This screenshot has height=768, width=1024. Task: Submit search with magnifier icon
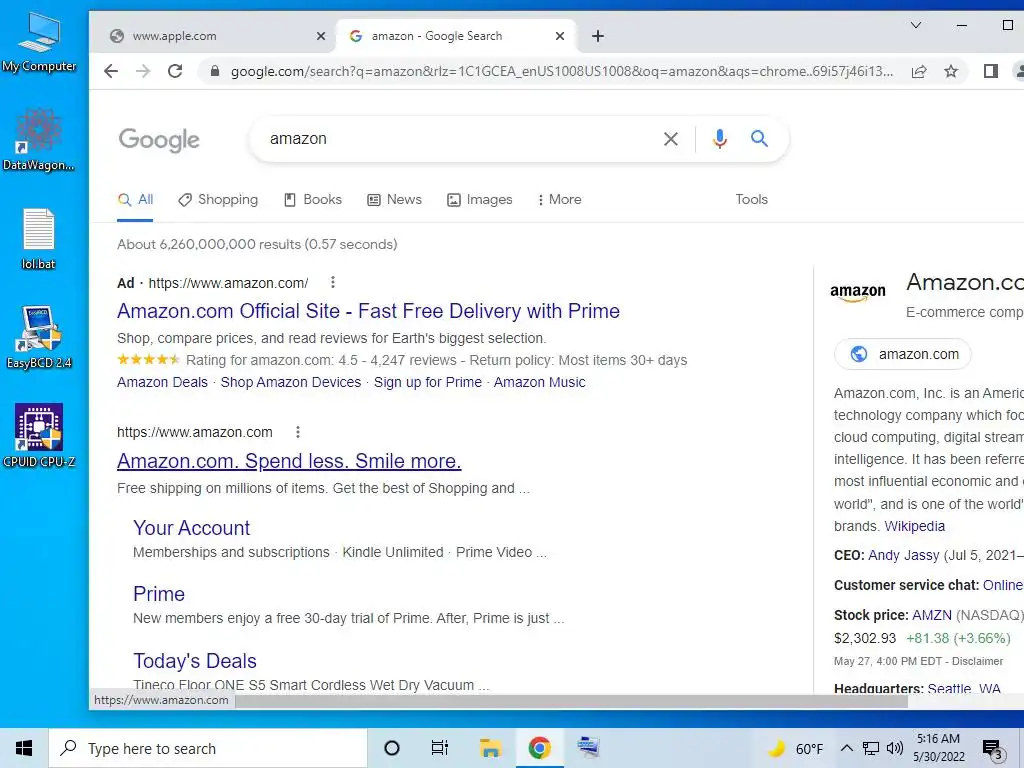(759, 138)
